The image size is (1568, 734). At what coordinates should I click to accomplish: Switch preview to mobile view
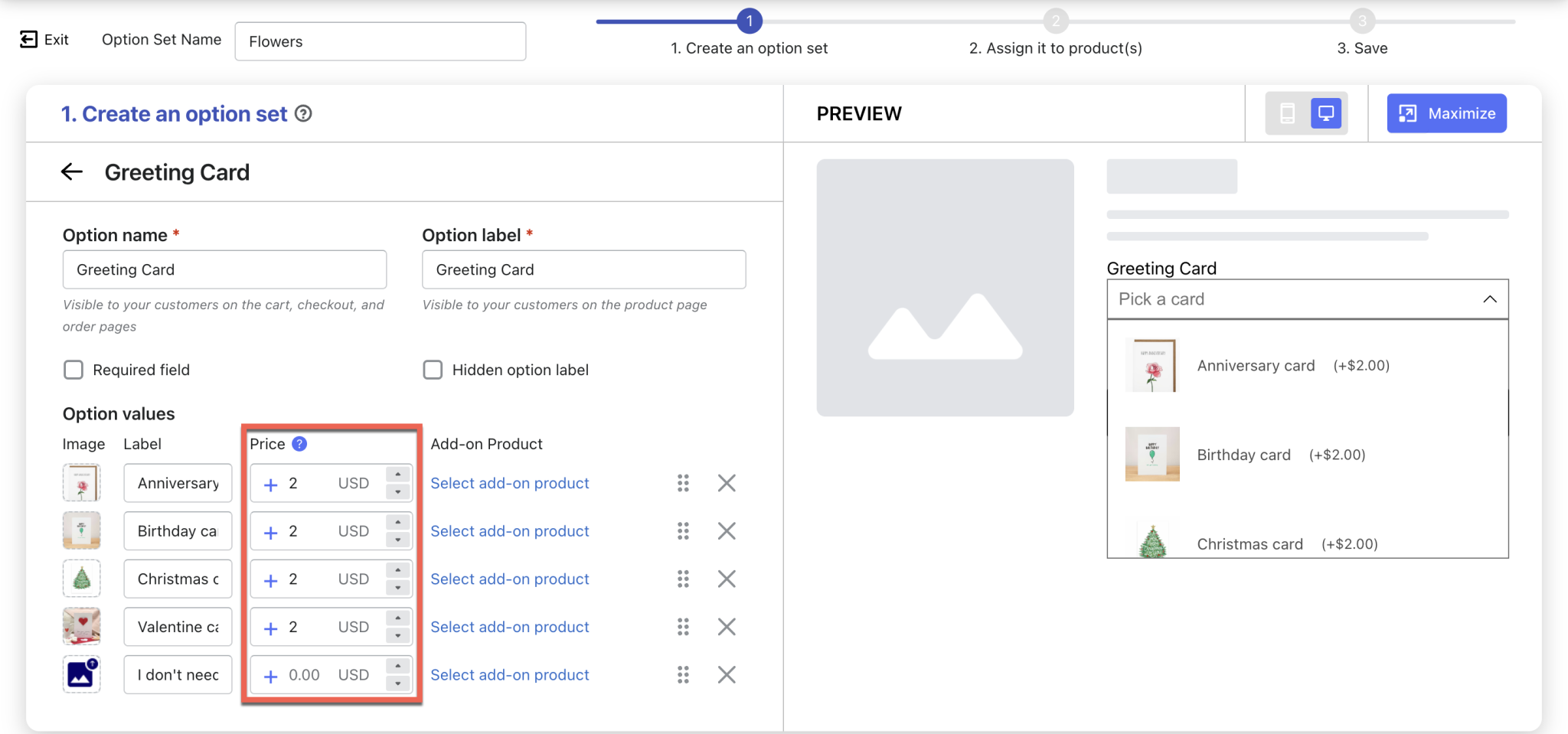[1287, 113]
